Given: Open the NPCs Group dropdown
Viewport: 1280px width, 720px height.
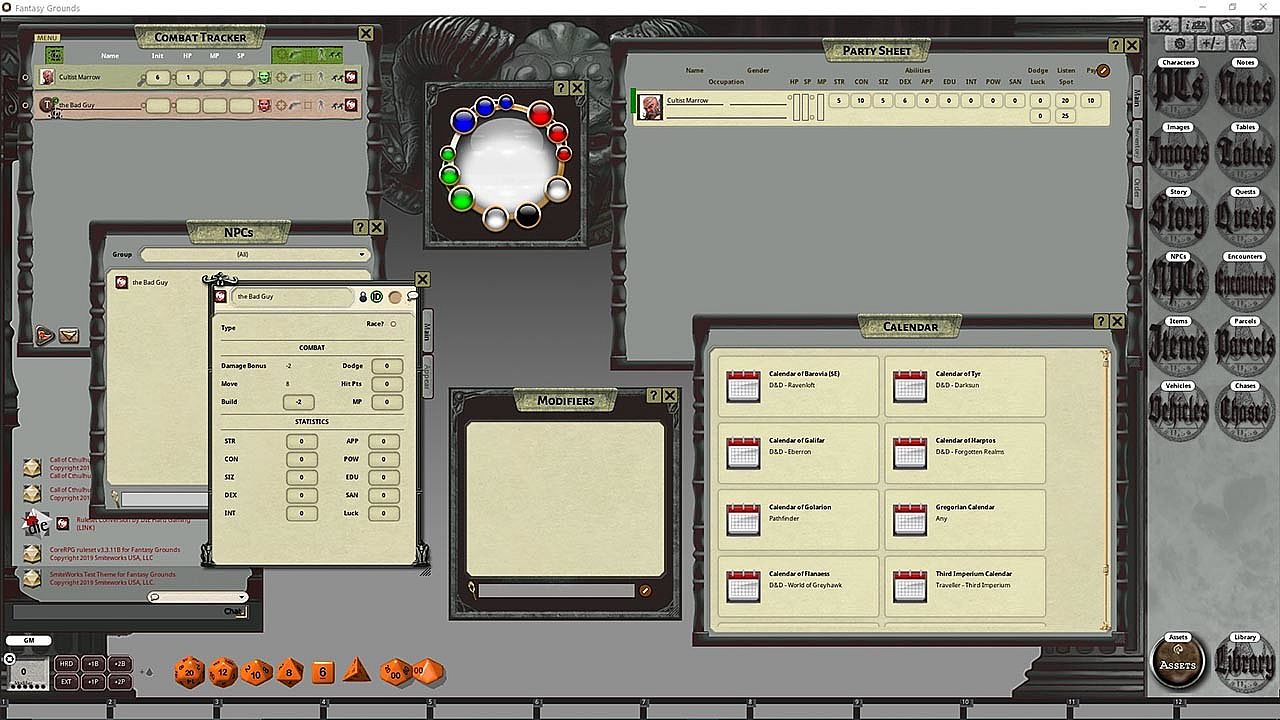Looking at the screenshot, I should coord(254,255).
